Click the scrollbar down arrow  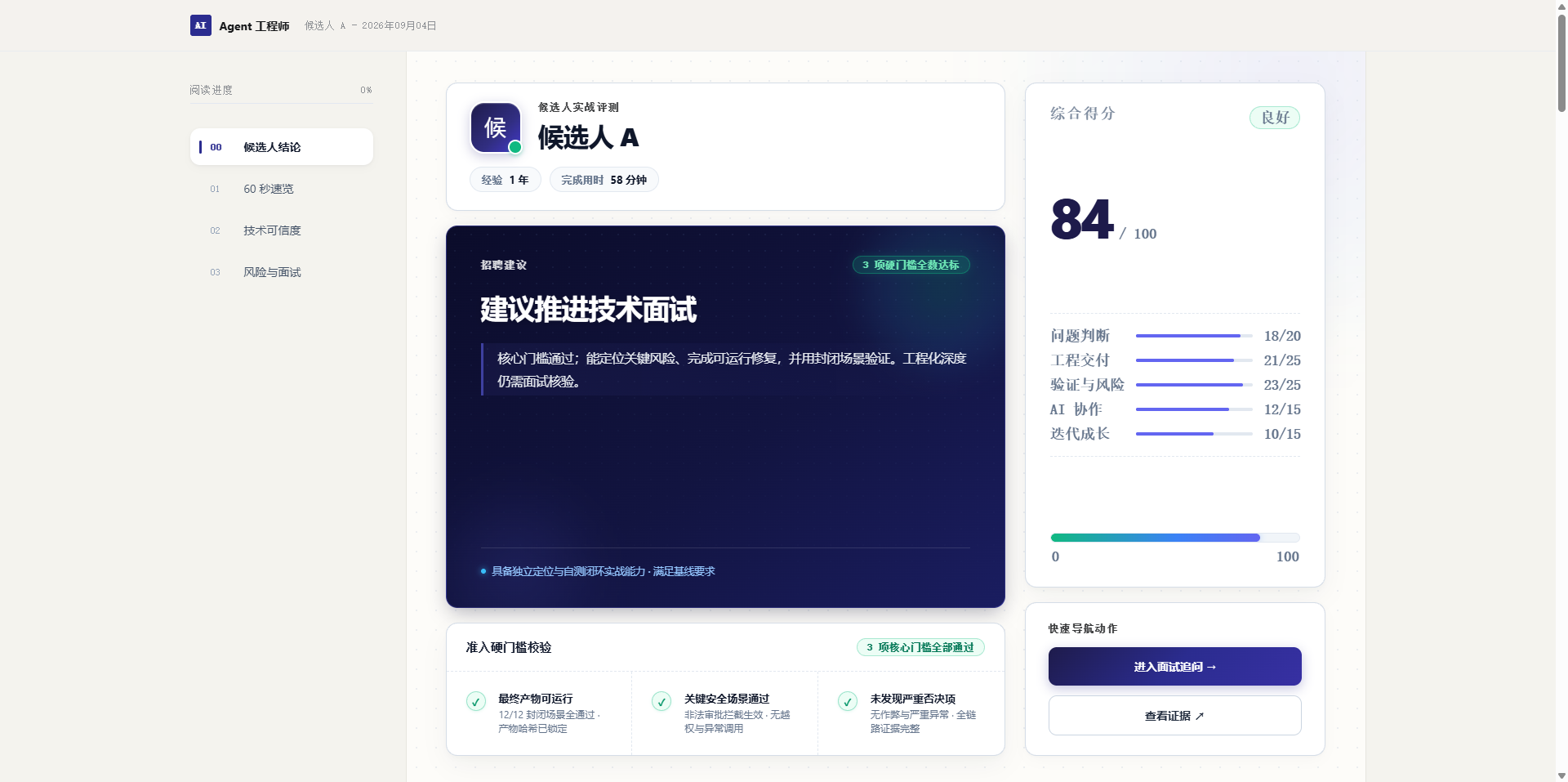pos(1561,775)
